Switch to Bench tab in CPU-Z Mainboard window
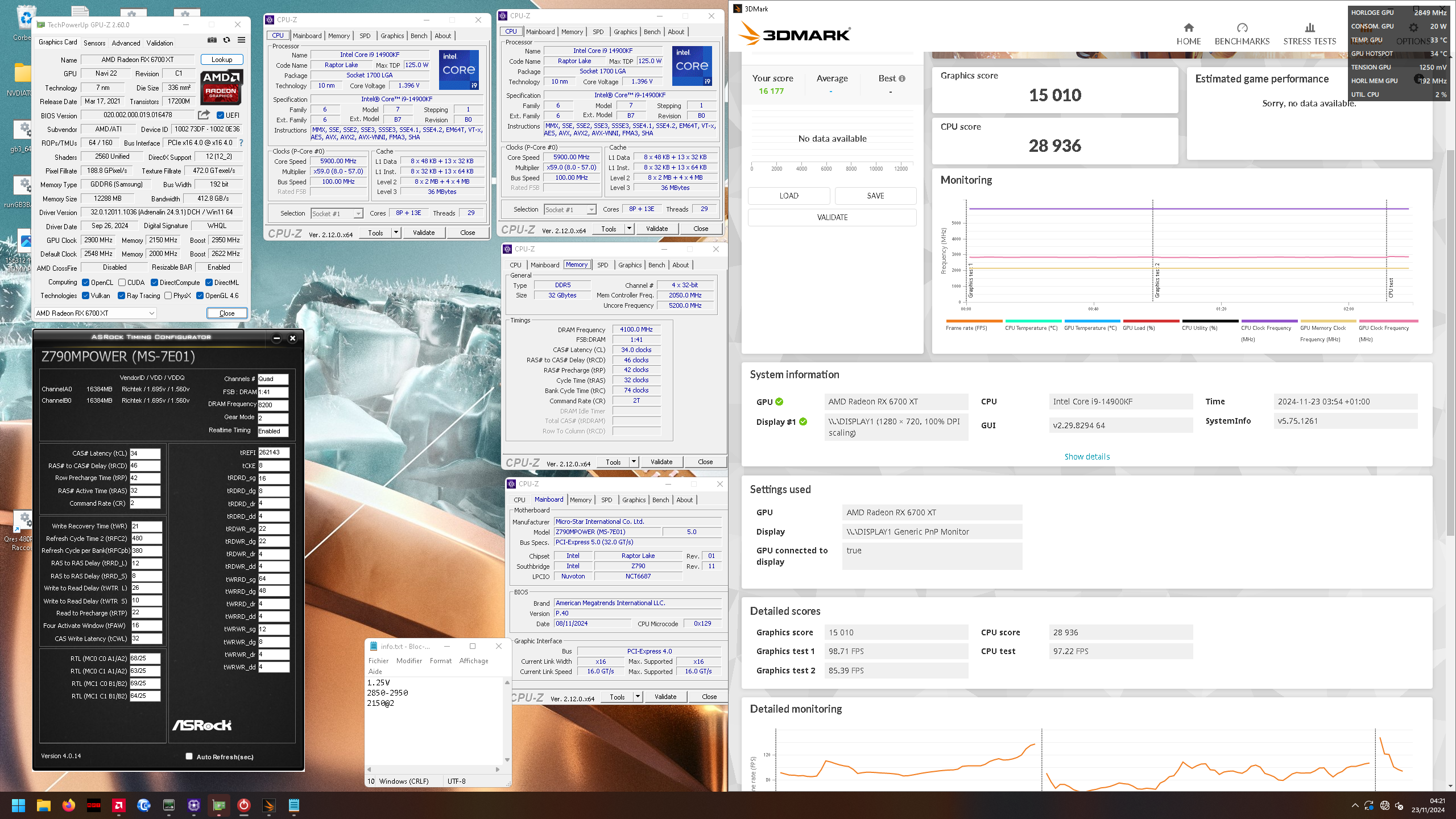 point(660,500)
